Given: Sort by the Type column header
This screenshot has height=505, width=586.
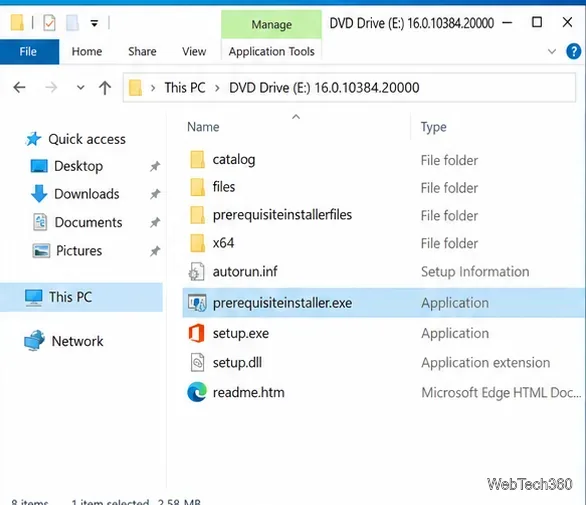Looking at the screenshot, I should coord(434,127).
